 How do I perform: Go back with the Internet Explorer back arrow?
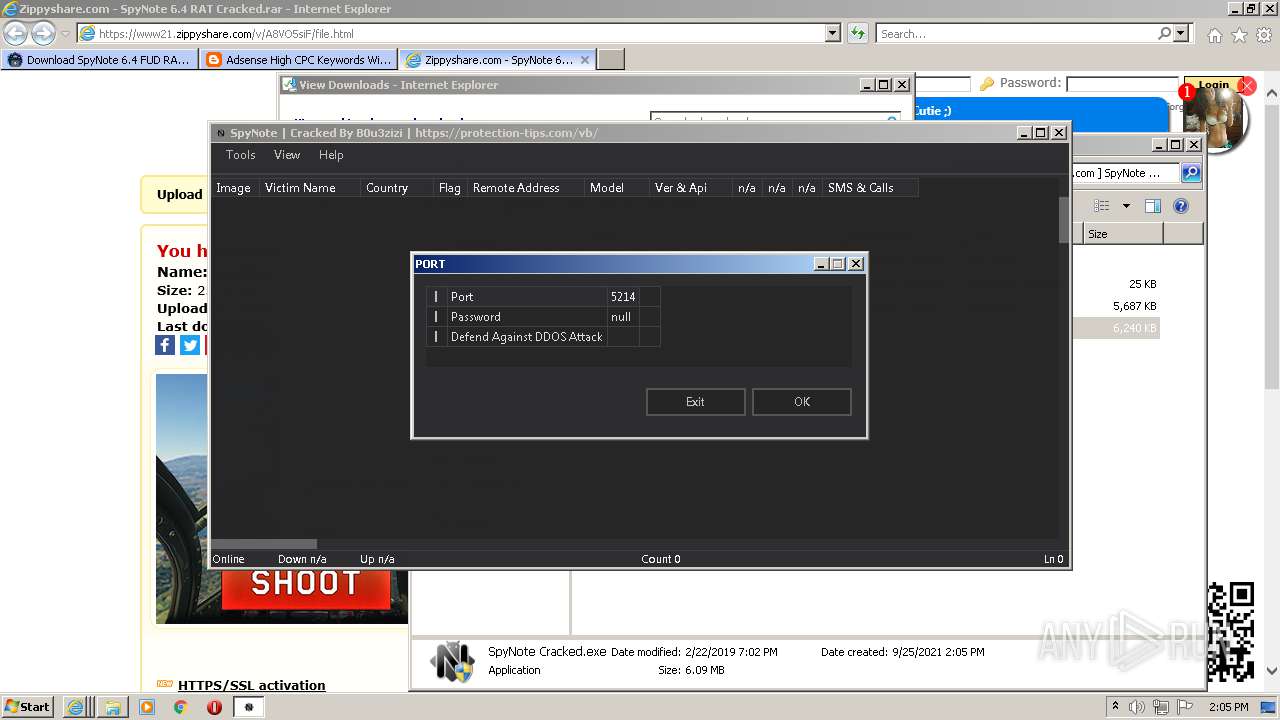(x=15, y=34)
